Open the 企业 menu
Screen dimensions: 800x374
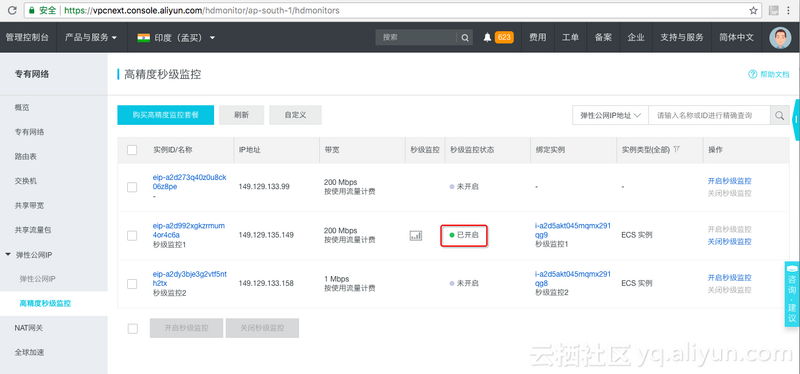click(x=636, y=37)
